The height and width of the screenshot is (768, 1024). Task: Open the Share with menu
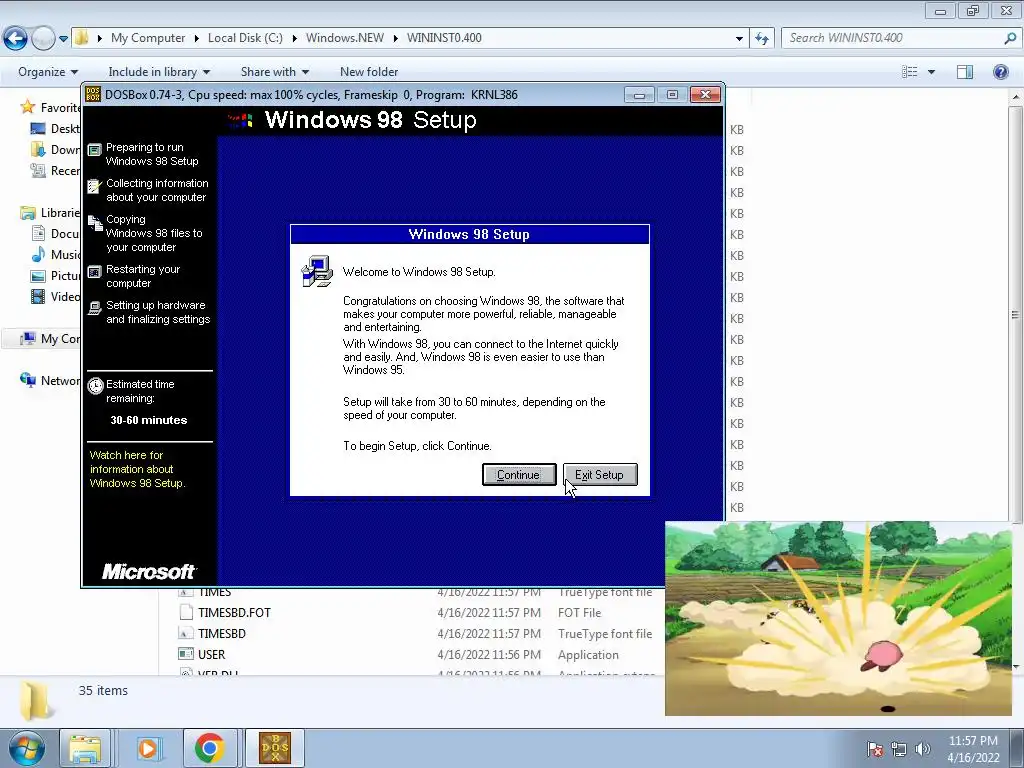pyautogui.click(x=274, y=72)
